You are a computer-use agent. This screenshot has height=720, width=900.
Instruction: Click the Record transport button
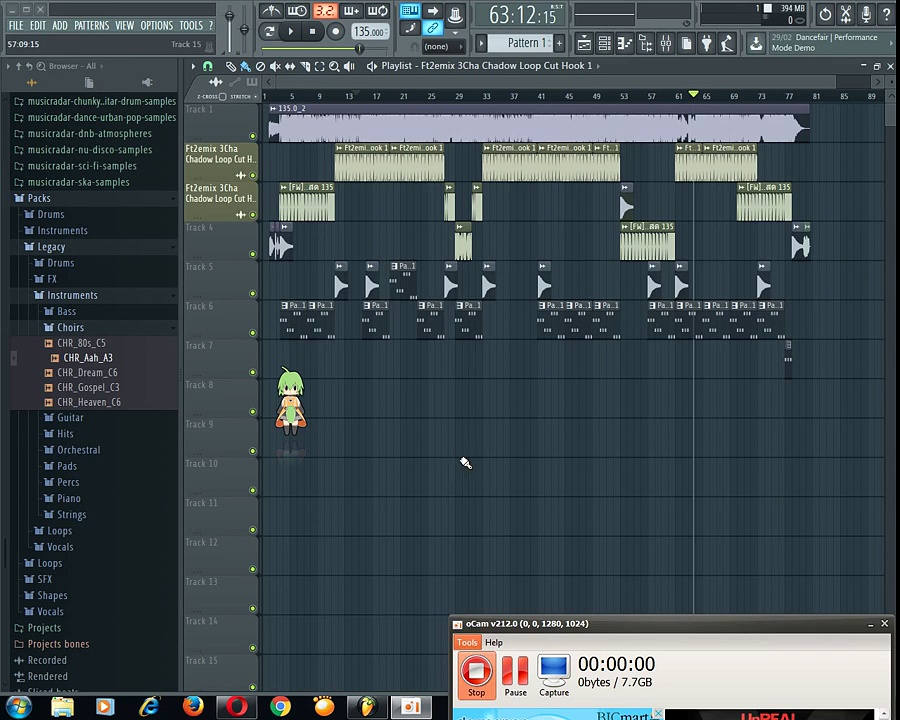(x=335, y=32)
